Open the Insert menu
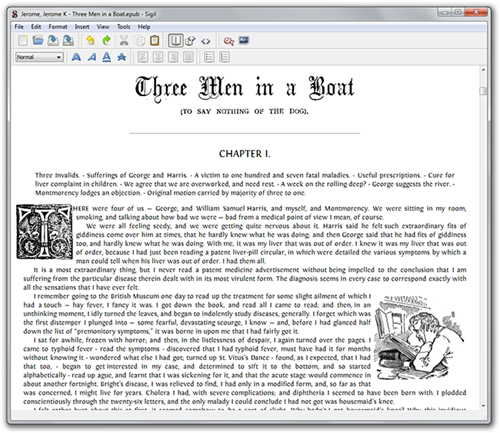 tap(82, 27)
